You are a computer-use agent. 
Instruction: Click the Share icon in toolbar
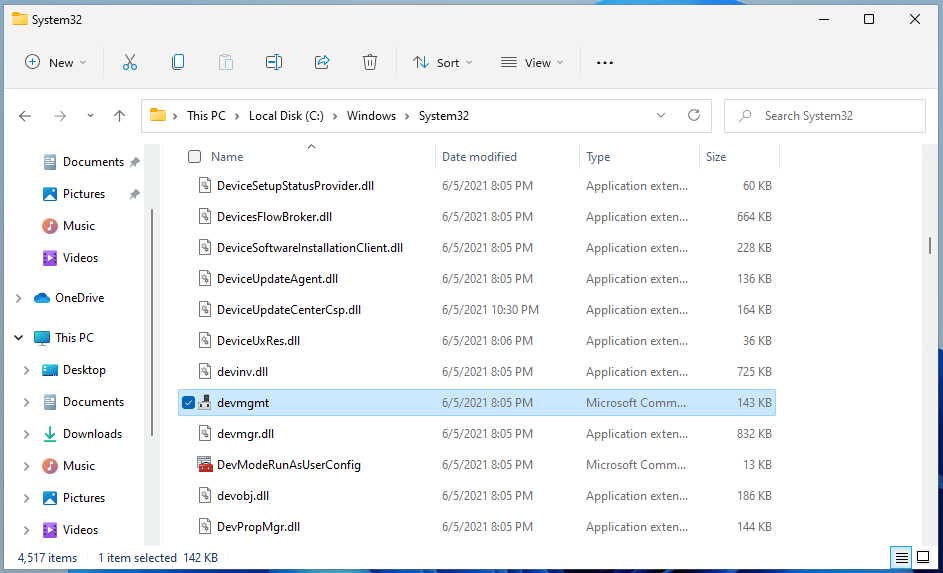tap(322, 62)
